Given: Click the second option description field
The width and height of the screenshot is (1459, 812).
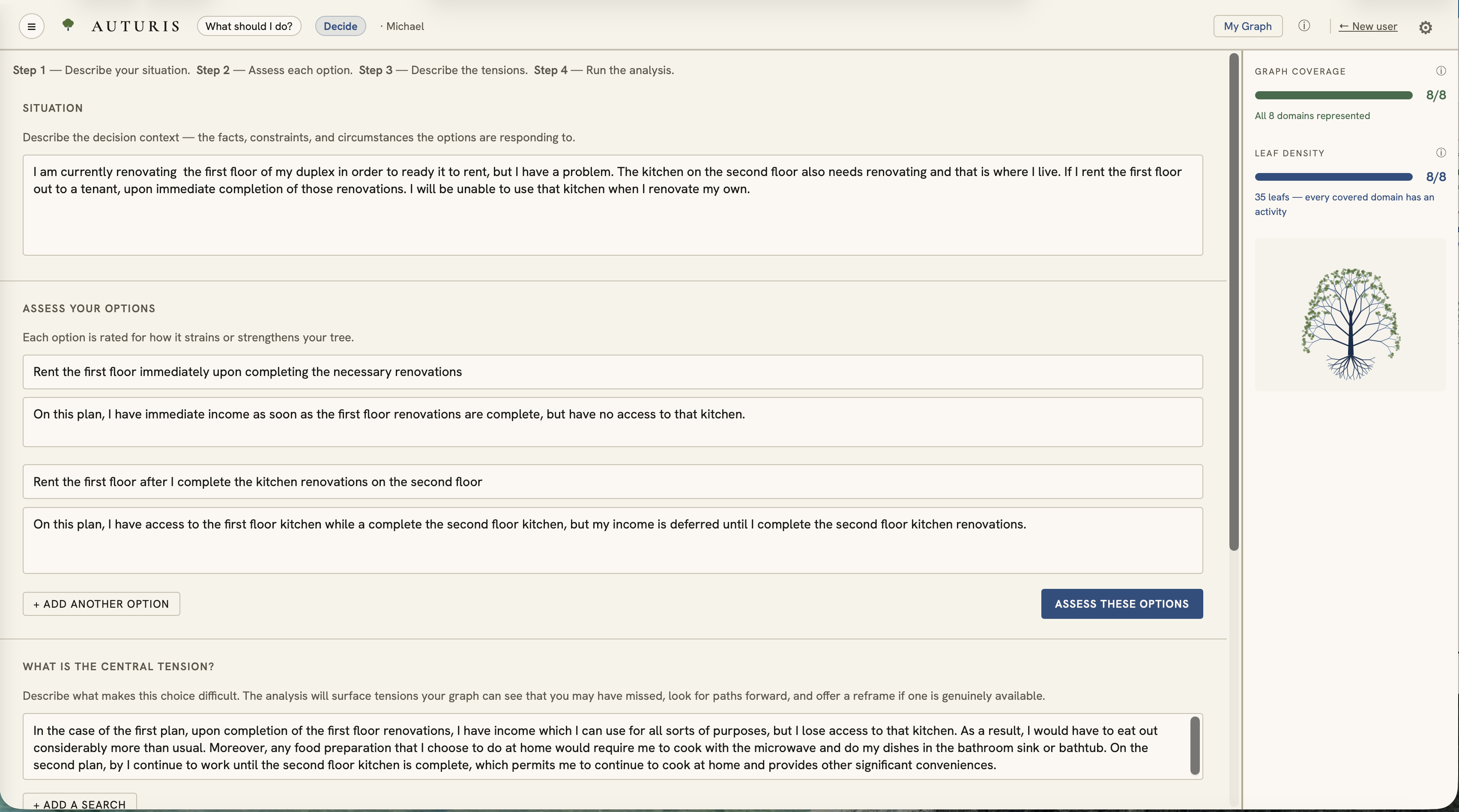Looking at the screenshot, I should [612, 540].
